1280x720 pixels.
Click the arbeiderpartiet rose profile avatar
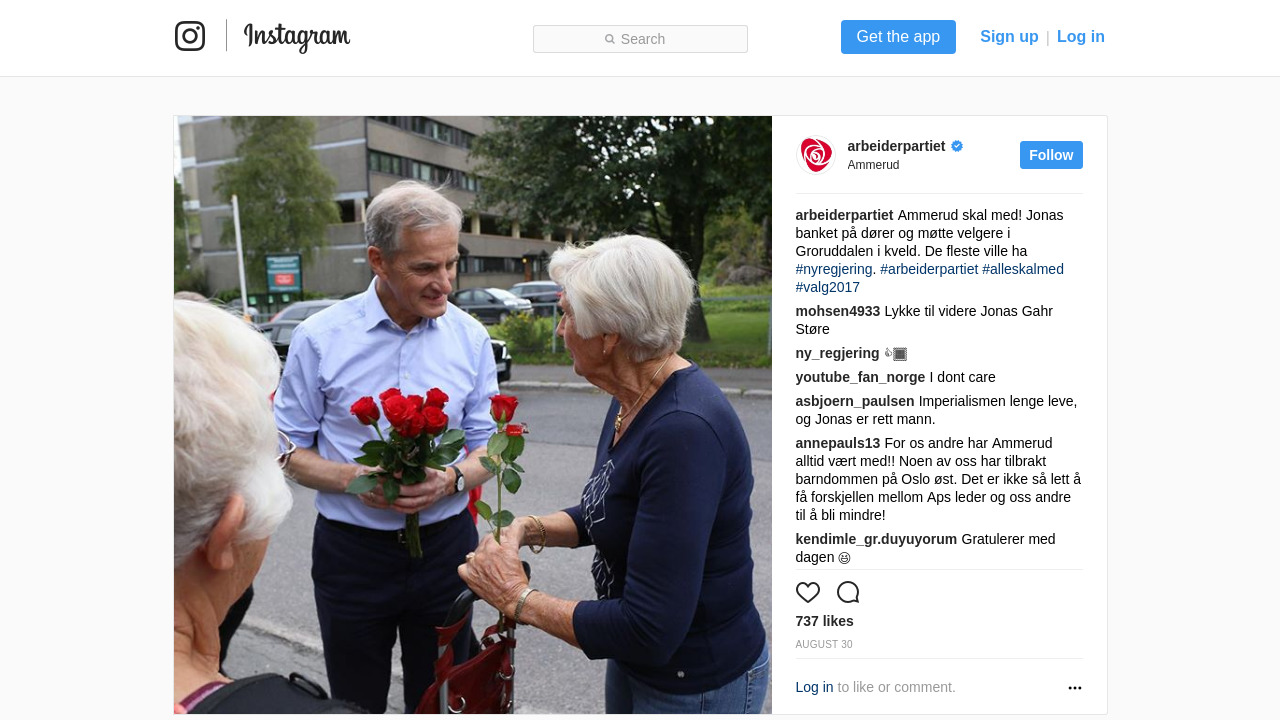coord(815,155)
